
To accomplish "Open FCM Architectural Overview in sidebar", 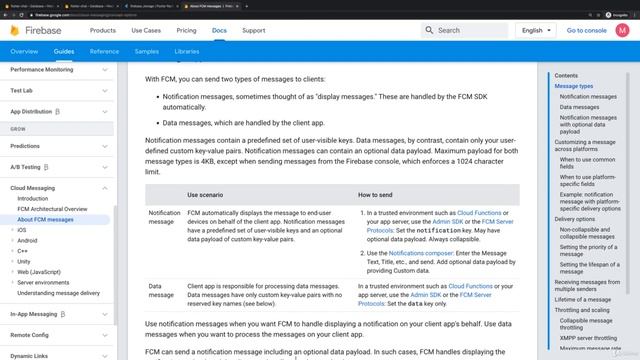I will pos(52,209).
